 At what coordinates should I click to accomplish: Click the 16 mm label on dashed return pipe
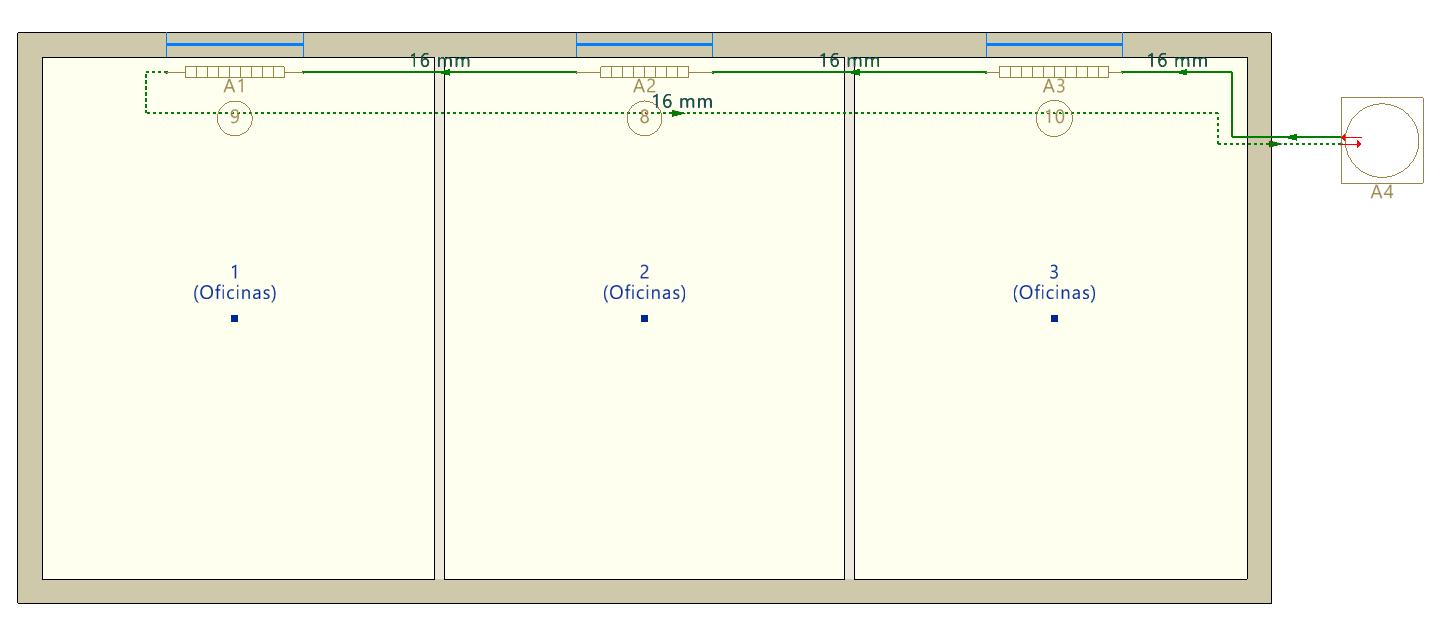point(682,101)
